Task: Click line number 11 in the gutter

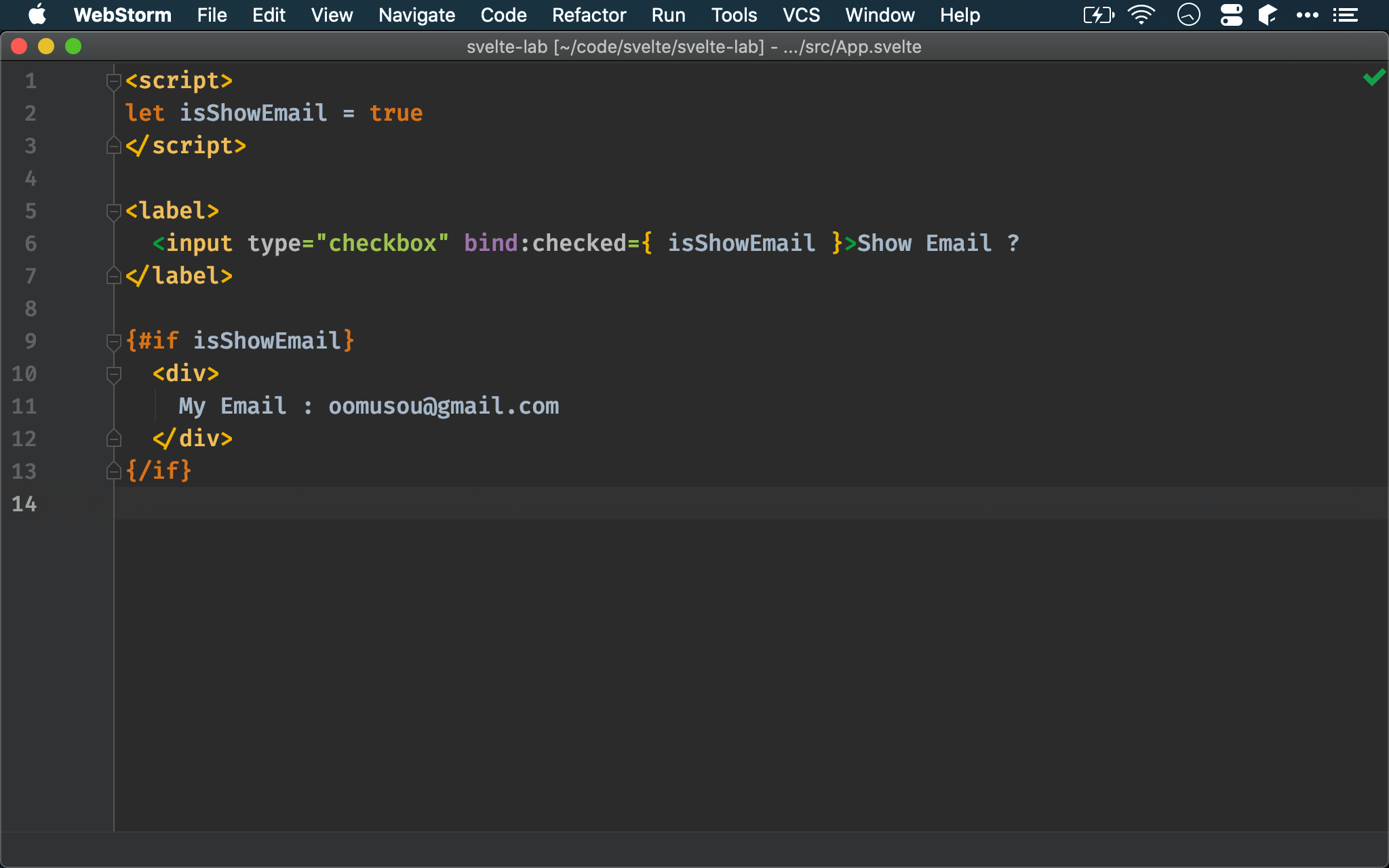Action: pos(24,406)
